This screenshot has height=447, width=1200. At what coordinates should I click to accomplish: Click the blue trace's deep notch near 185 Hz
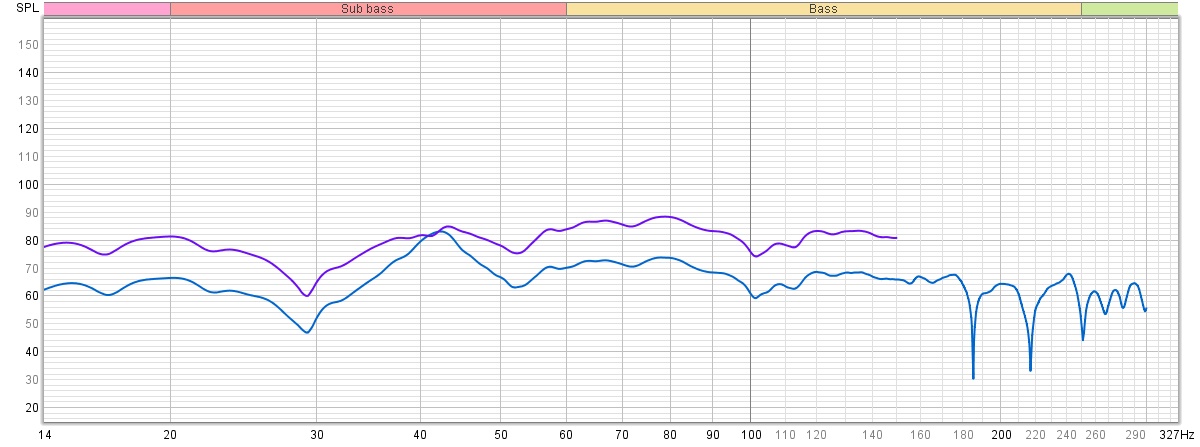pos(973,377)
